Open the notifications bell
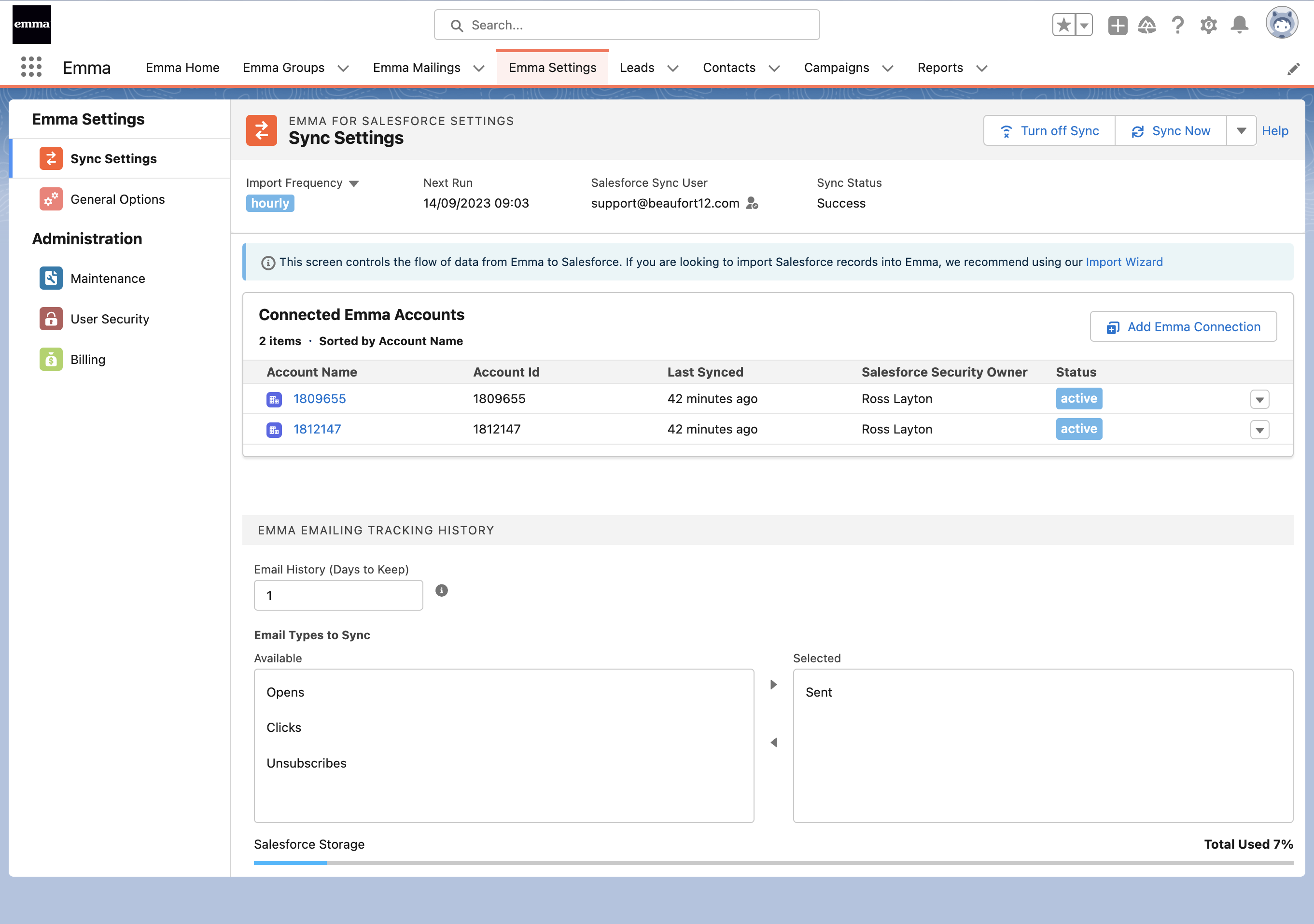Viewport: 1314px width, 924px height. click(1239, 25)
